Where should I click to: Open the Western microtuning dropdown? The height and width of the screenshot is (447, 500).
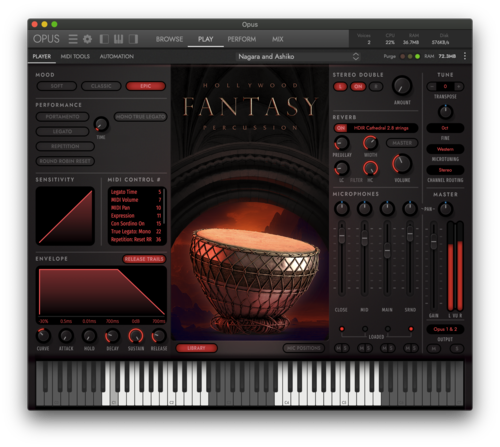click(x=445, y=149)
